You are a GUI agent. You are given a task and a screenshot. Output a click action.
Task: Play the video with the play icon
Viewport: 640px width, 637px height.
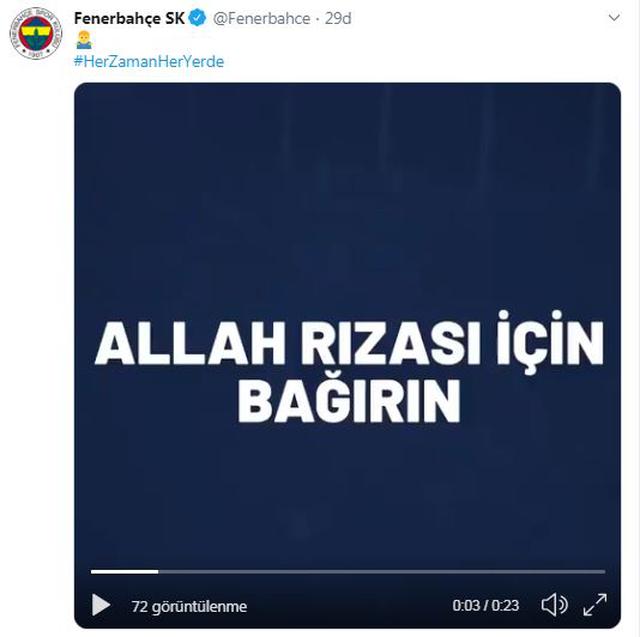coord(101,604)
